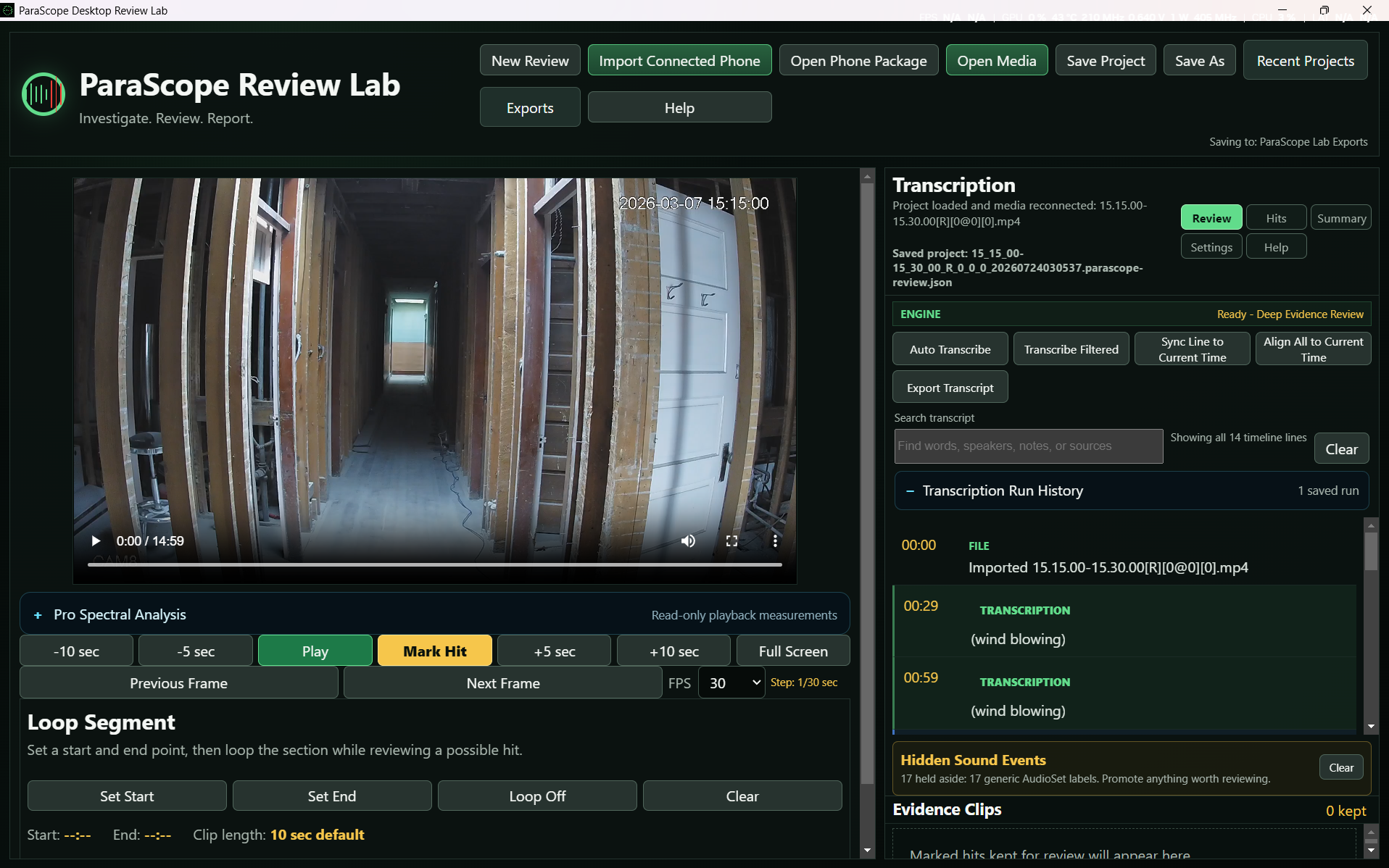
Task: Select the 00:59 transcription line
Action: click(x=1124, y=693)
